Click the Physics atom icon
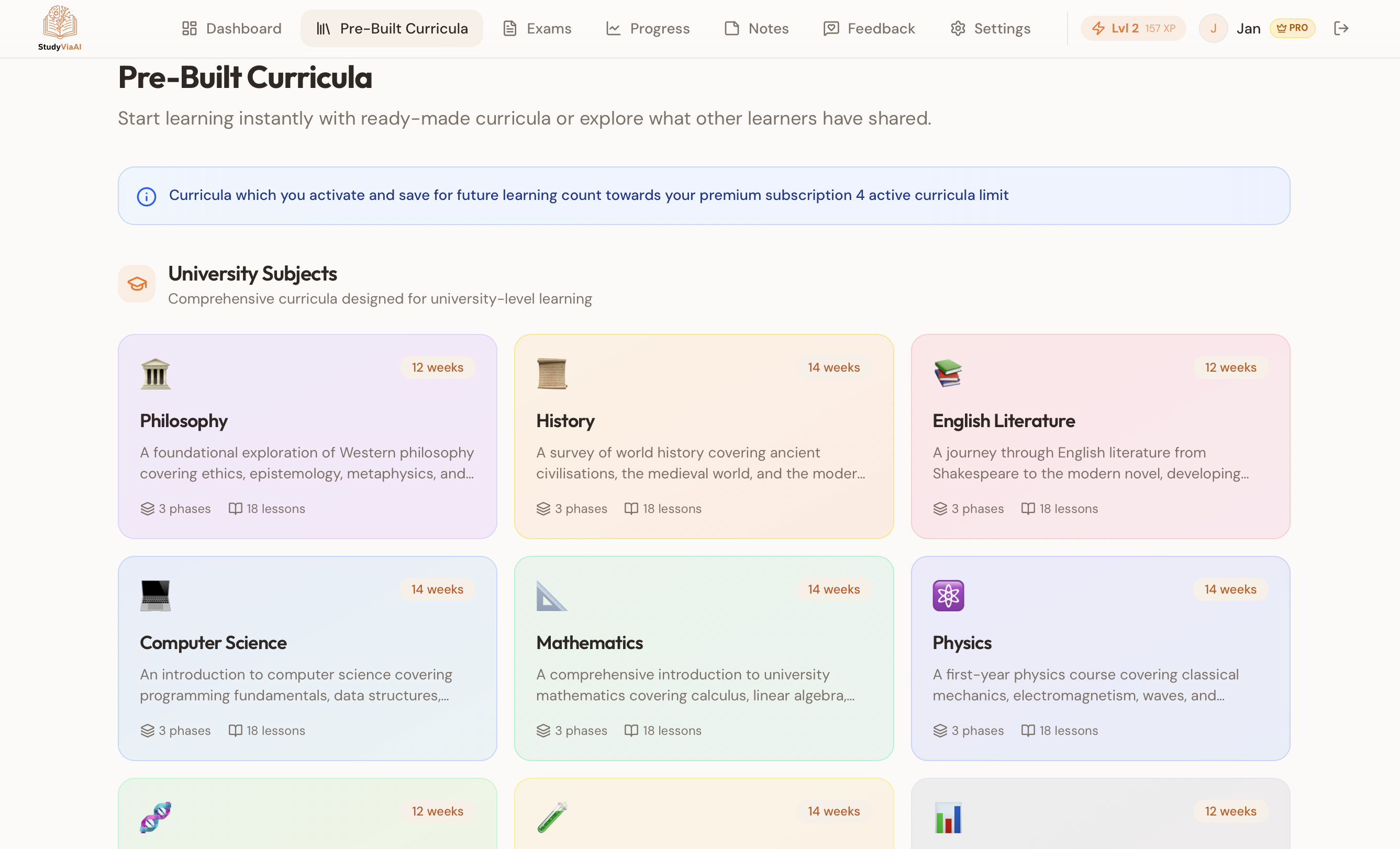The height and width of the screenshot is (849, 1400). click(x=948, y=596)
